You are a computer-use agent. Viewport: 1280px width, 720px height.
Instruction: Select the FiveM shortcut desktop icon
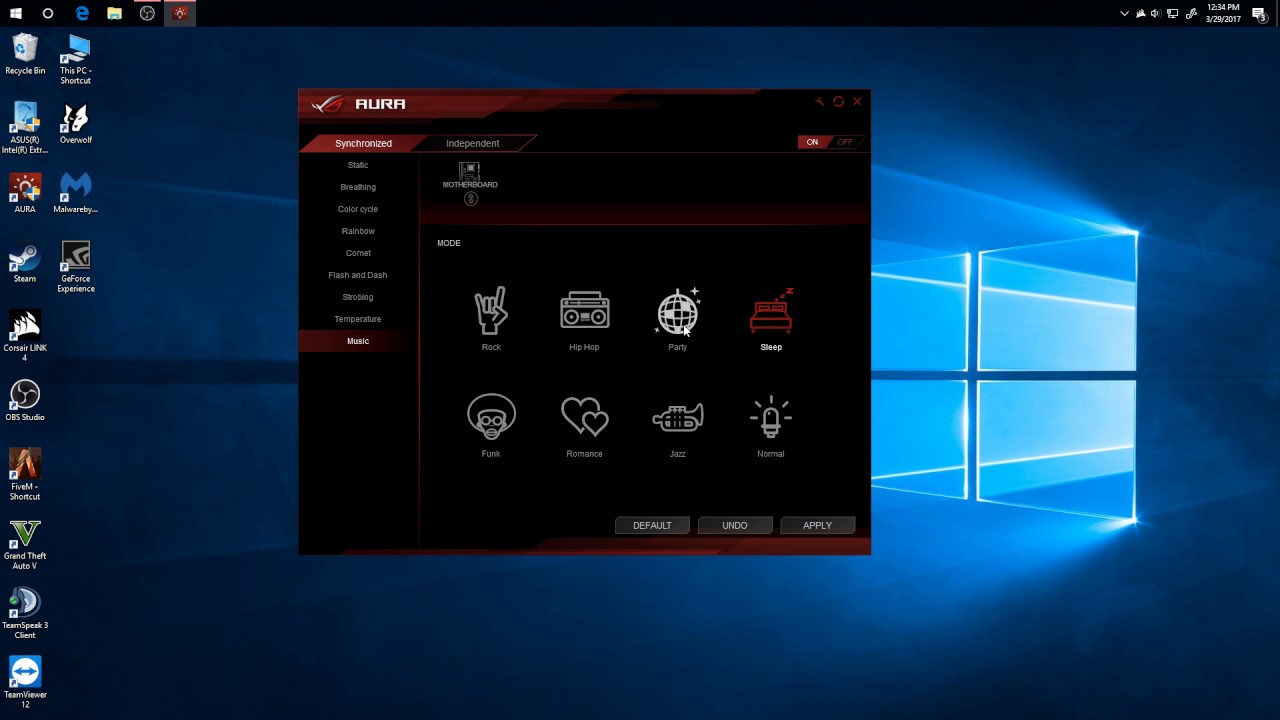click(x=25, y=474)
